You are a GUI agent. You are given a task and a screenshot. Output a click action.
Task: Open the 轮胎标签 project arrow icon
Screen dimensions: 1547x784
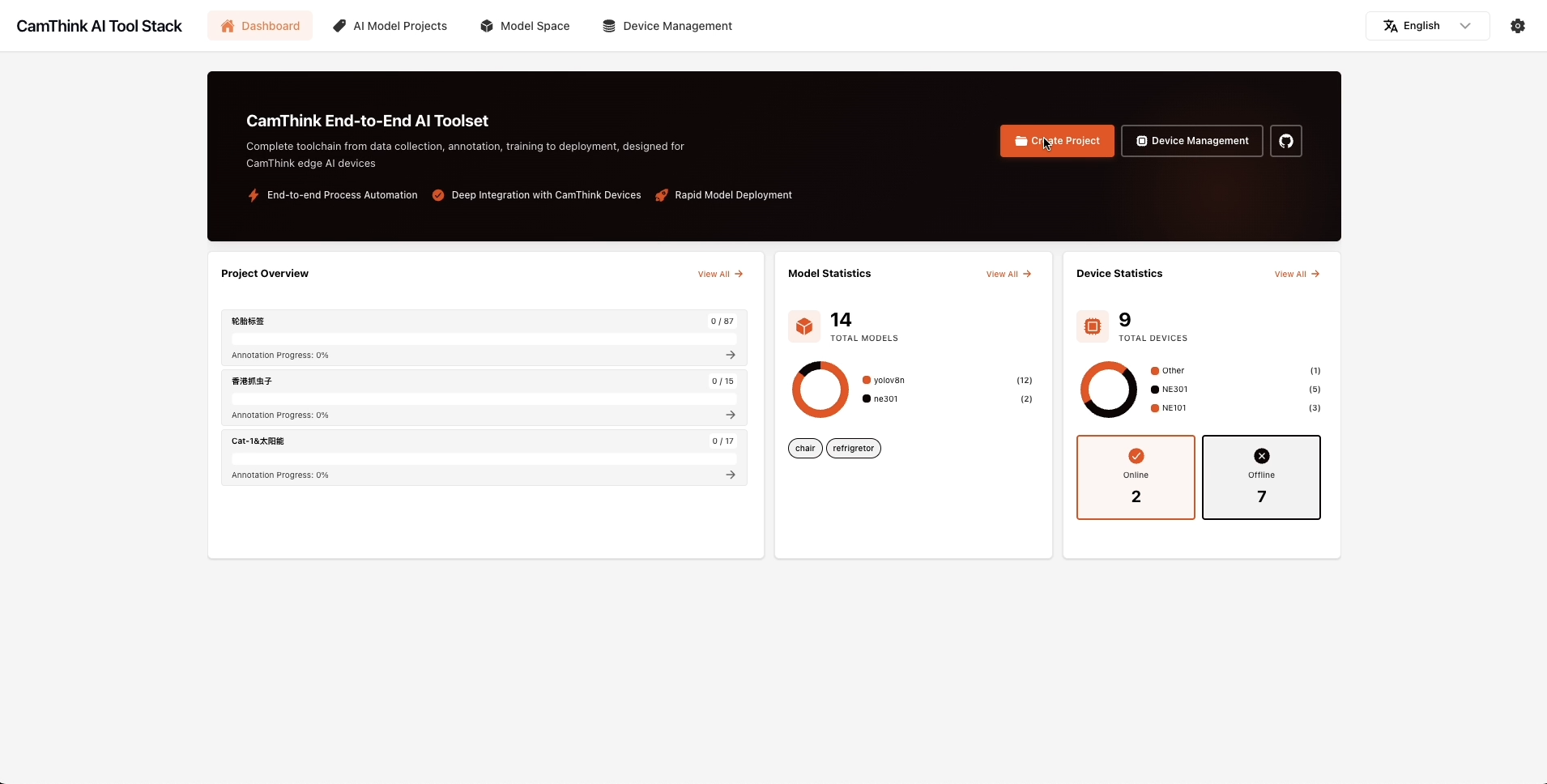click(x=731, y=355)
